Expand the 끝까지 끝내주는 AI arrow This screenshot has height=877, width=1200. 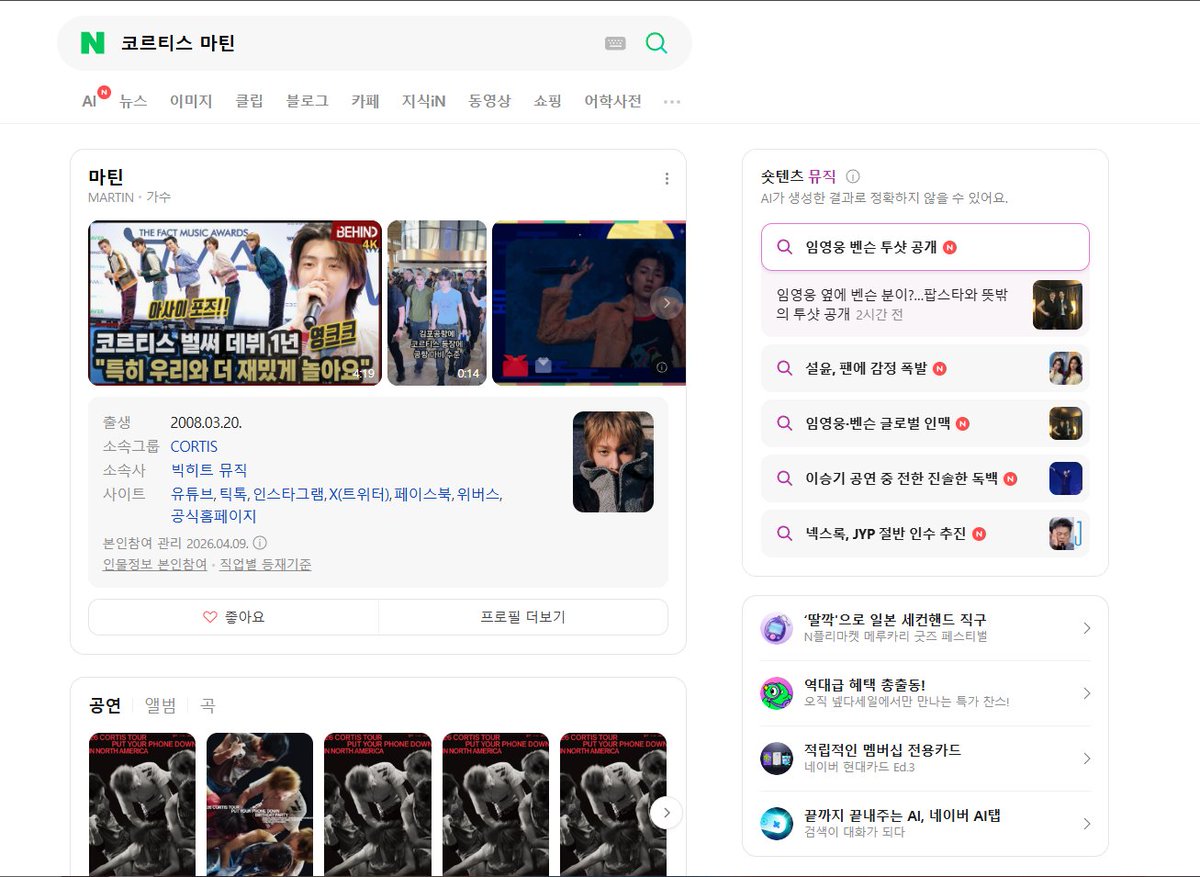[1087, 823]
